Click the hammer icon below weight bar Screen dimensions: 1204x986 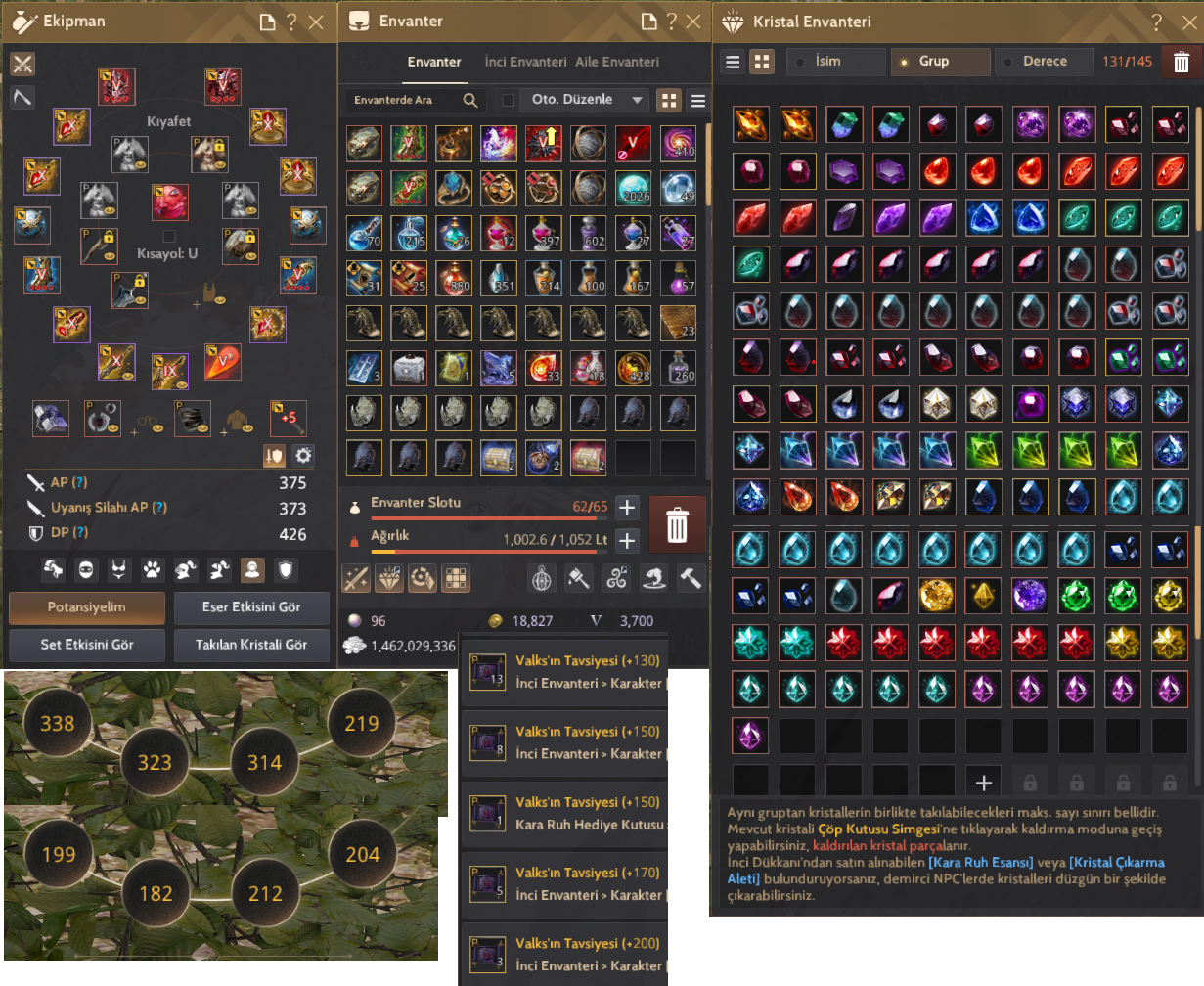(691, 578)
